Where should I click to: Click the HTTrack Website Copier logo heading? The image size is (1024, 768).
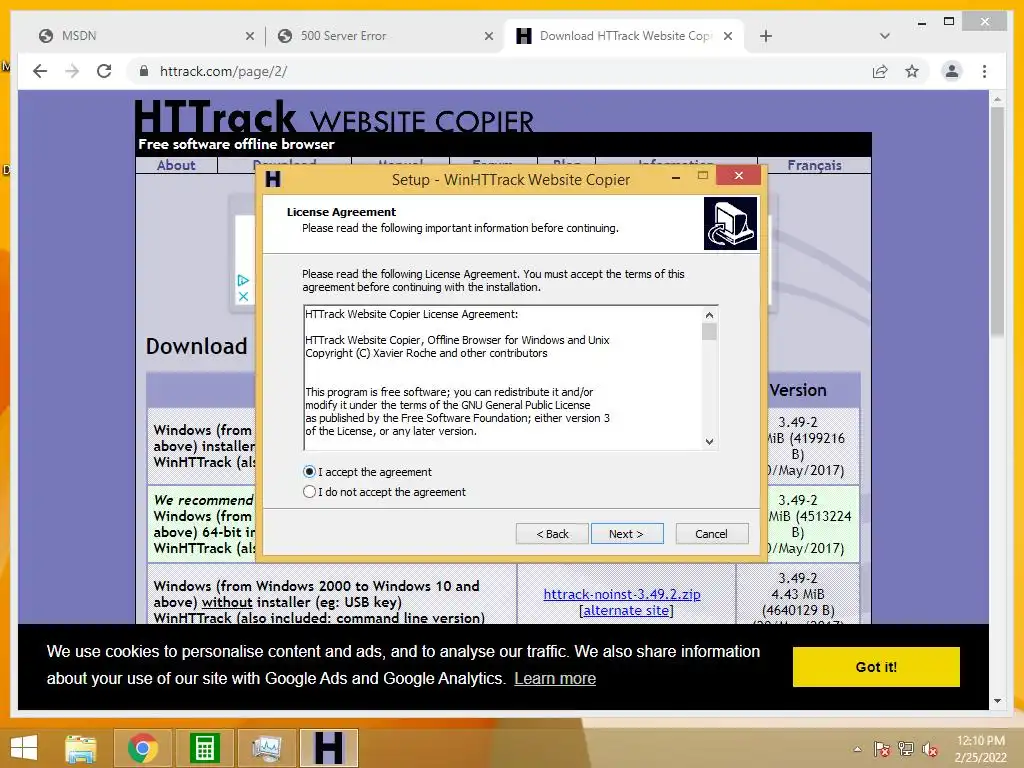[x=334, y=118]
